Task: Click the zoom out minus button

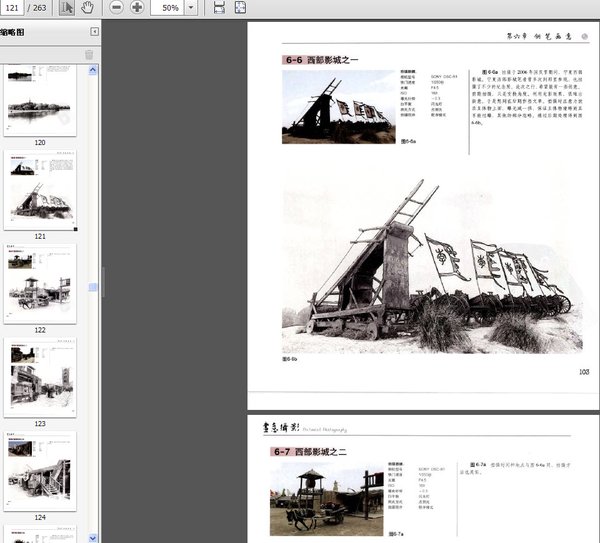Action: 116,8
